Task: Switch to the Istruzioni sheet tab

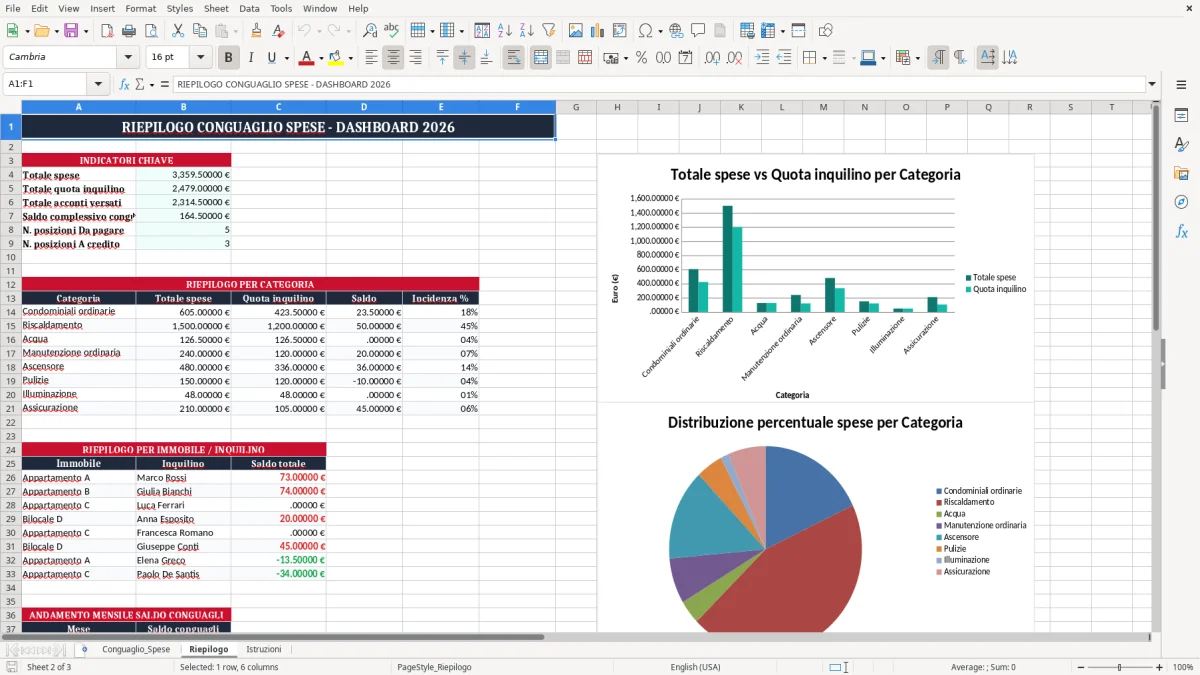Action: [264, 649]
